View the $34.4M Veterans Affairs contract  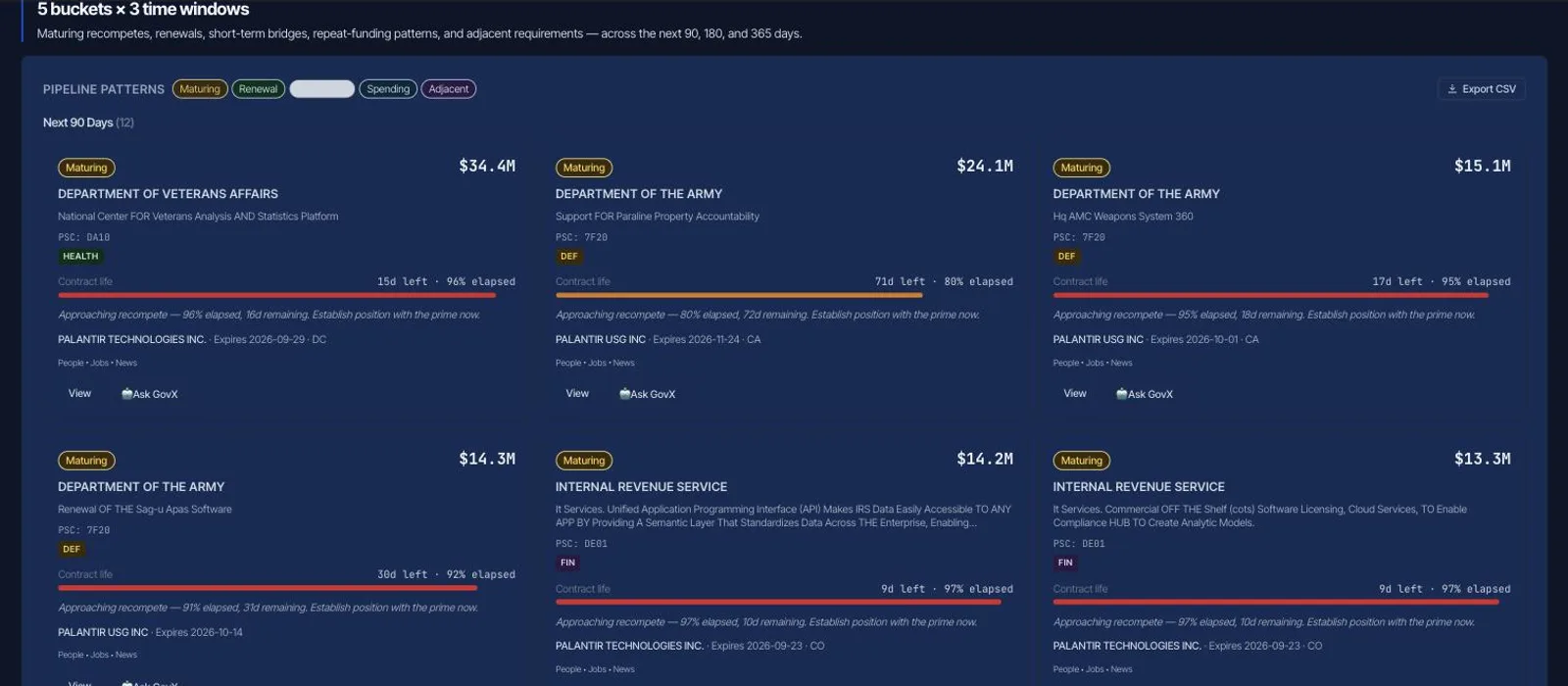click(79, 394)
